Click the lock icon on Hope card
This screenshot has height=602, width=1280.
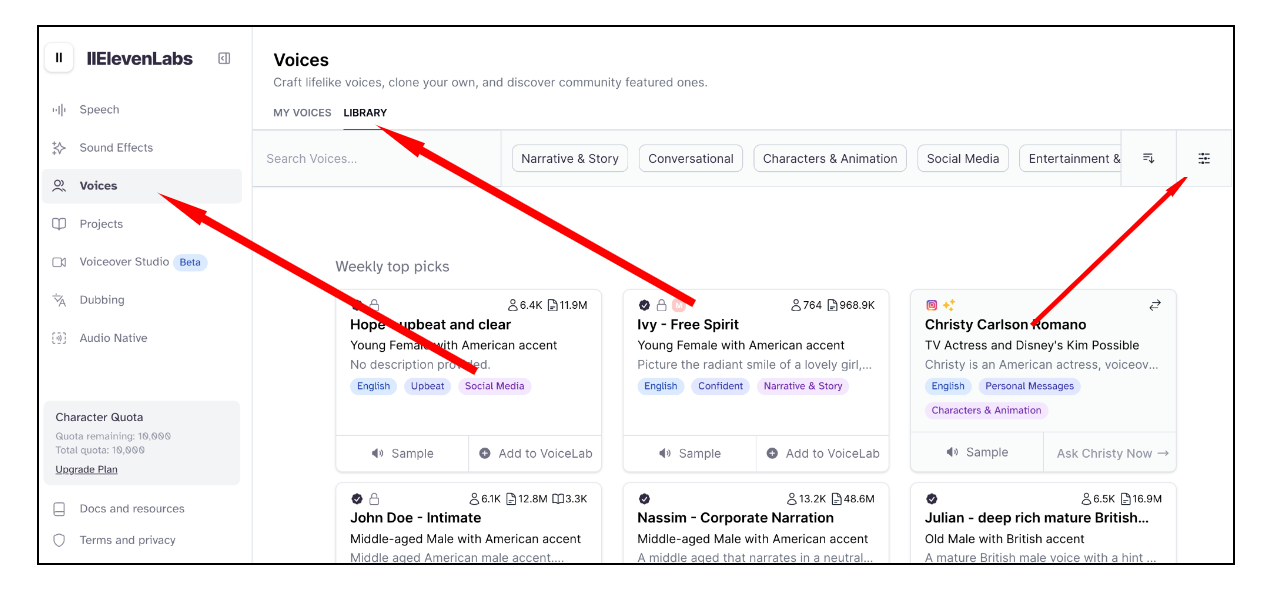pyautogui.click(x=374, y=305)
